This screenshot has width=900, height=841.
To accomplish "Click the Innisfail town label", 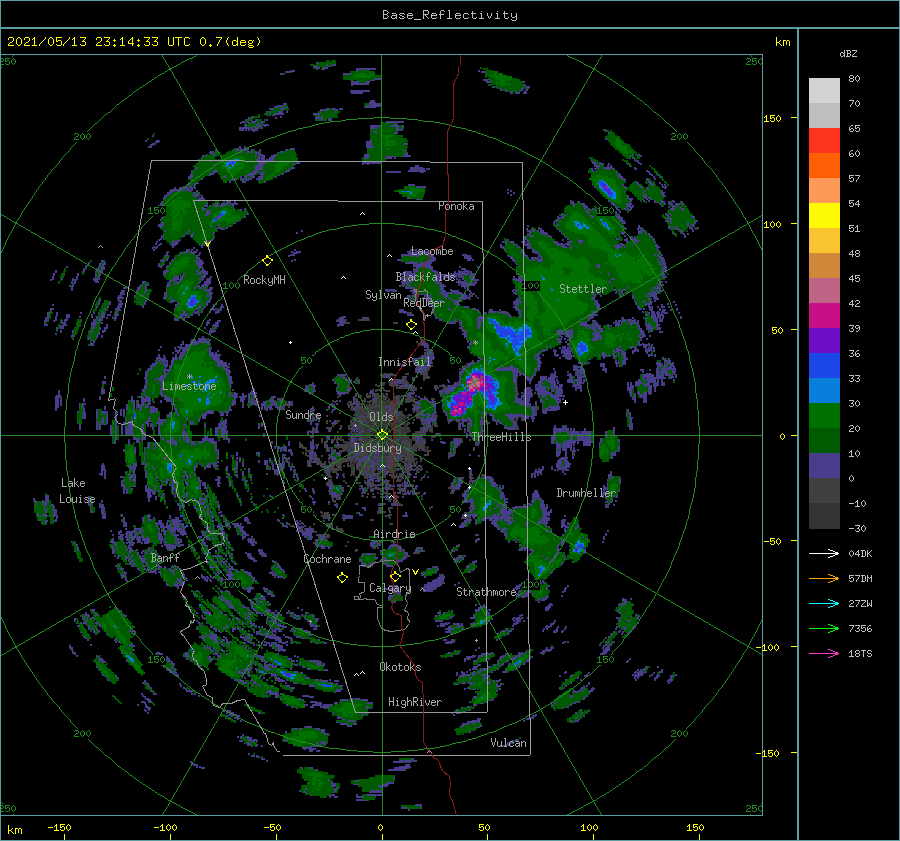I will point(404,362).
